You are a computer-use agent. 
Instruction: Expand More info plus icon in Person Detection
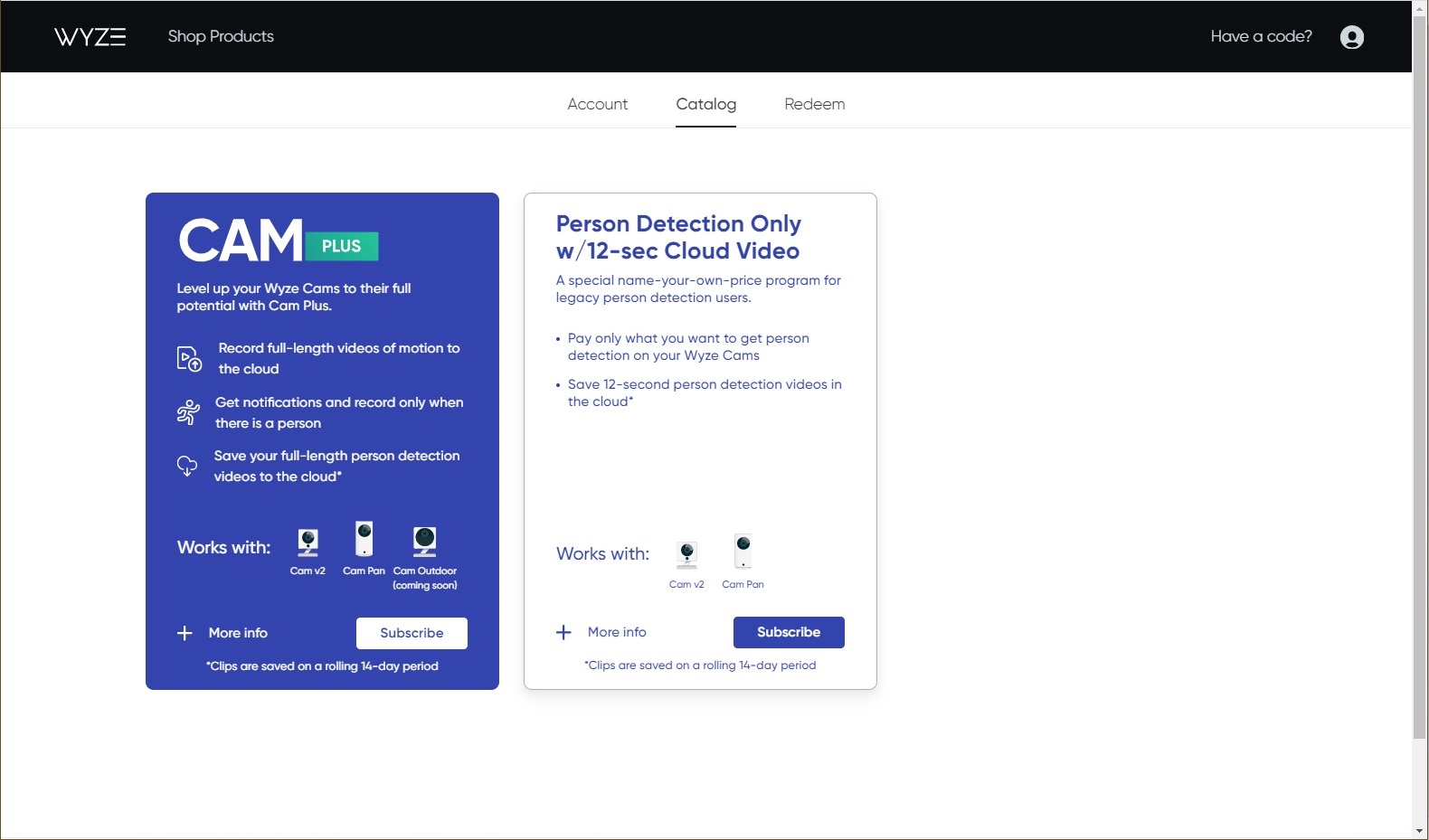(563, 632)
